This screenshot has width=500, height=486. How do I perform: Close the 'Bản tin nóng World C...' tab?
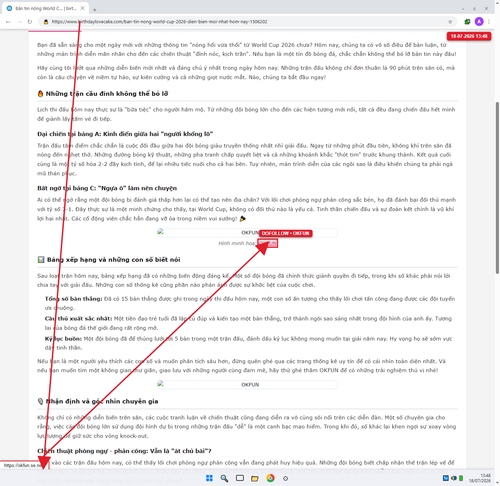83,8
